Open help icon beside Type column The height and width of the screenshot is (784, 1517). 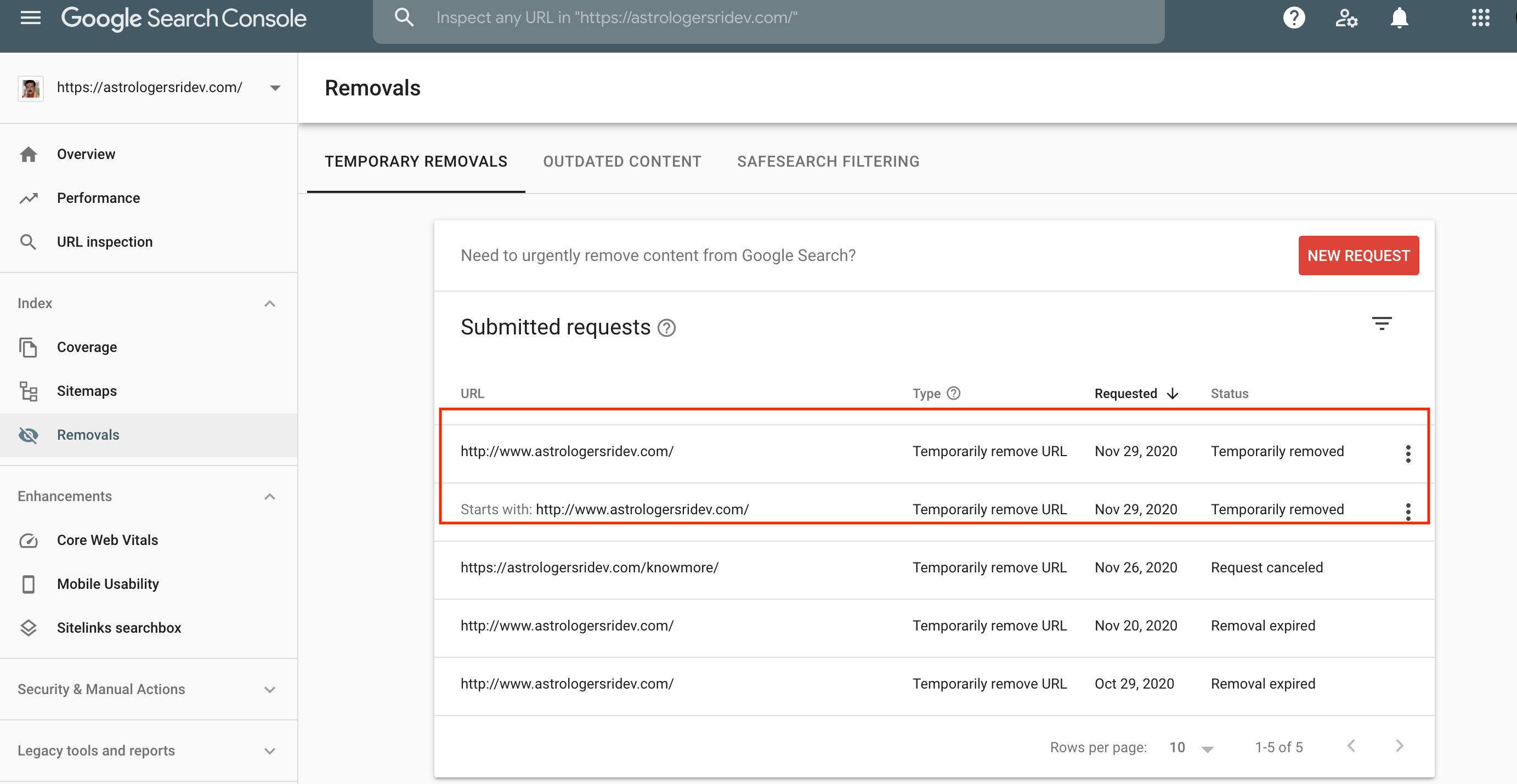(x=953, y=393)
